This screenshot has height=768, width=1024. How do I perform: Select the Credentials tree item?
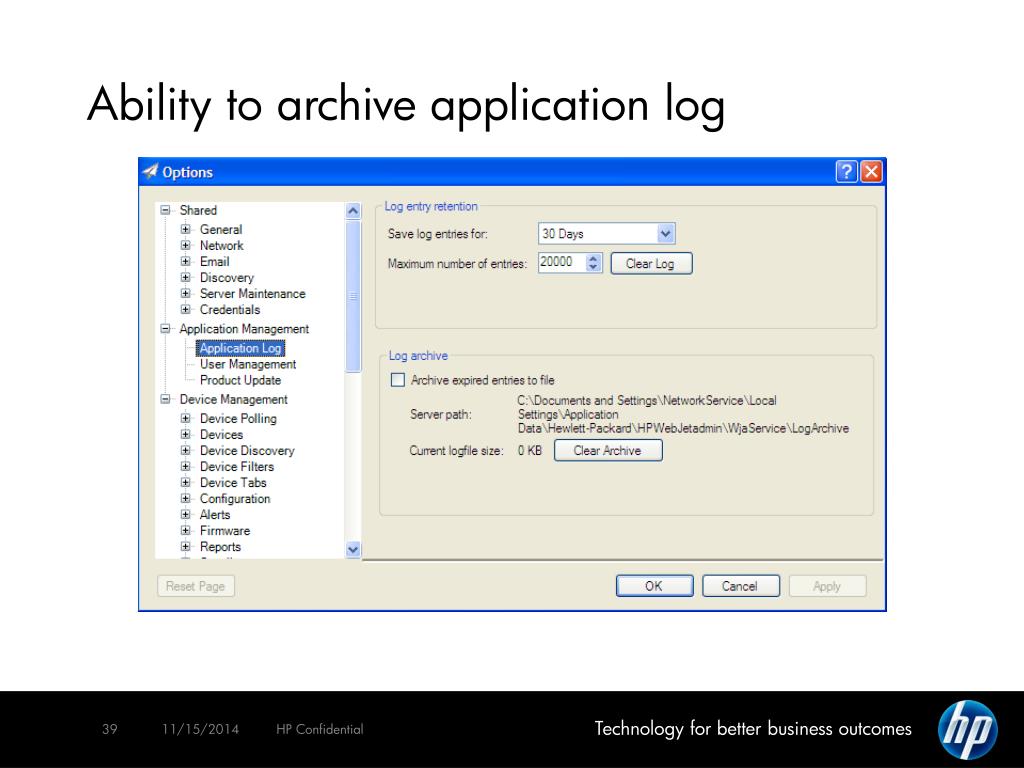(x=230, y=310)
